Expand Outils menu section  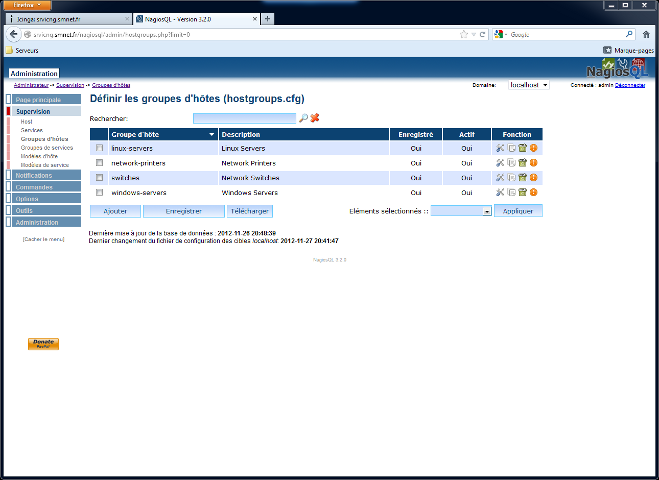[44, 211]
